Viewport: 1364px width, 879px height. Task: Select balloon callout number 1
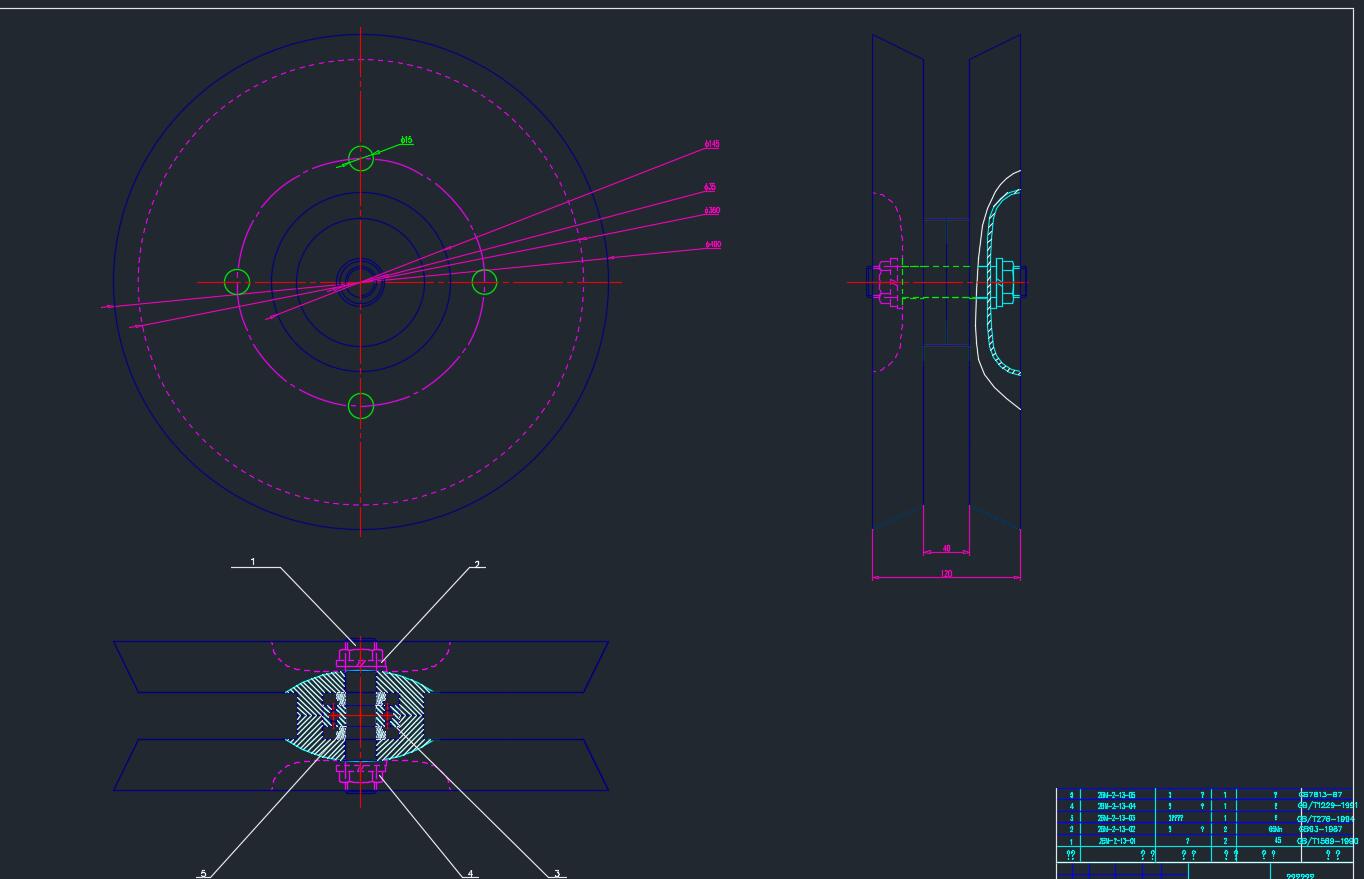point(253,562)
